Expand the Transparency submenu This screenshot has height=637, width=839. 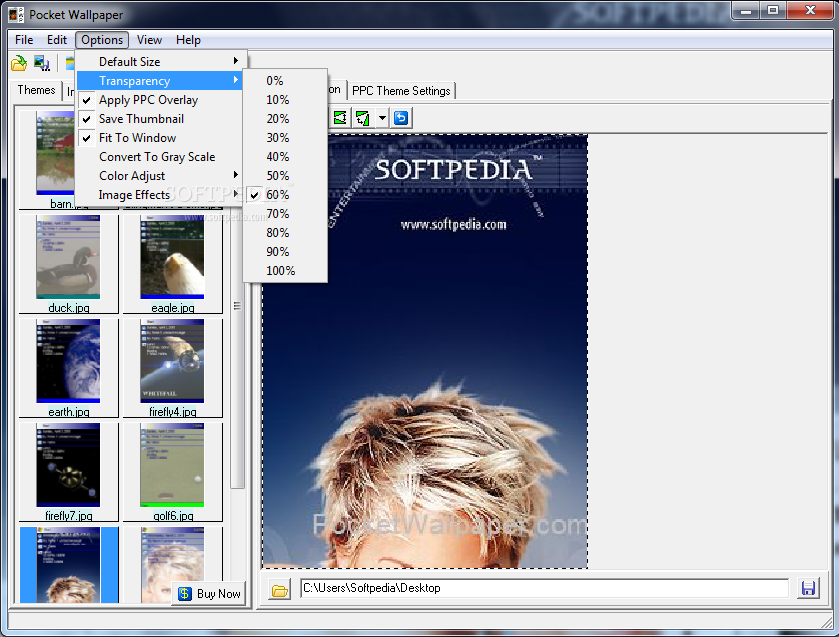pos(159,81)
